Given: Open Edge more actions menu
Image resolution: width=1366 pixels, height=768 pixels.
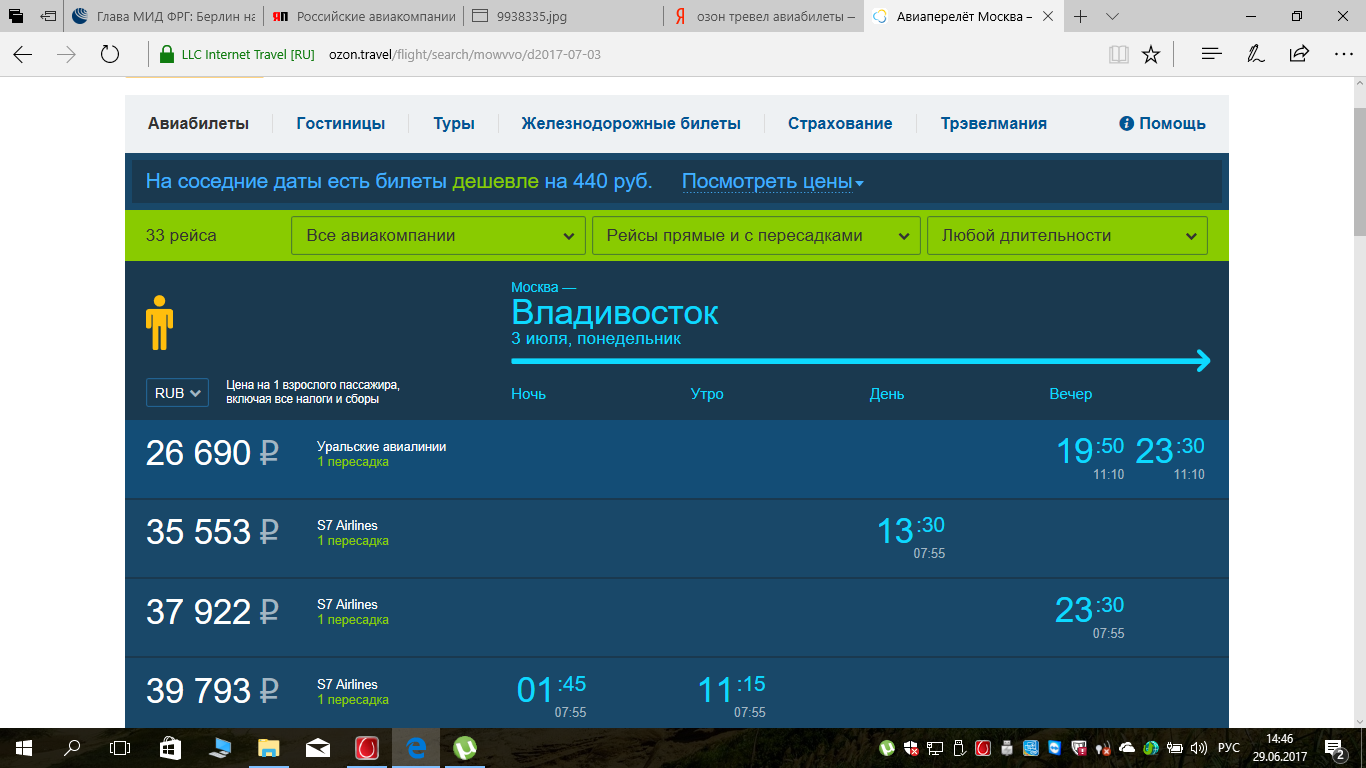Looking at the screenshot, I should pyautogui.click(x=1343, y=54).
